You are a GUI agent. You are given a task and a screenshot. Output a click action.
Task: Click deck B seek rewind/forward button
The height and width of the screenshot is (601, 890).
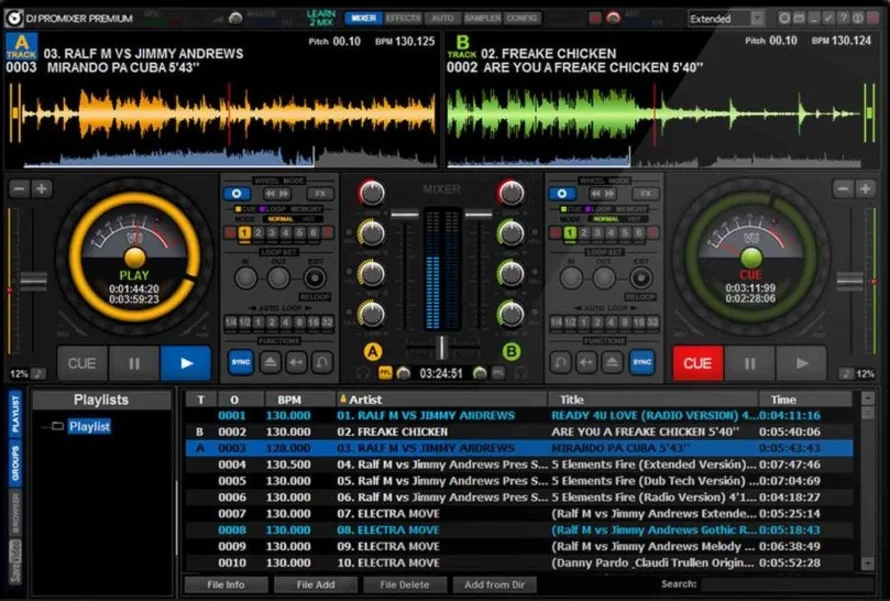pos(604,194)
